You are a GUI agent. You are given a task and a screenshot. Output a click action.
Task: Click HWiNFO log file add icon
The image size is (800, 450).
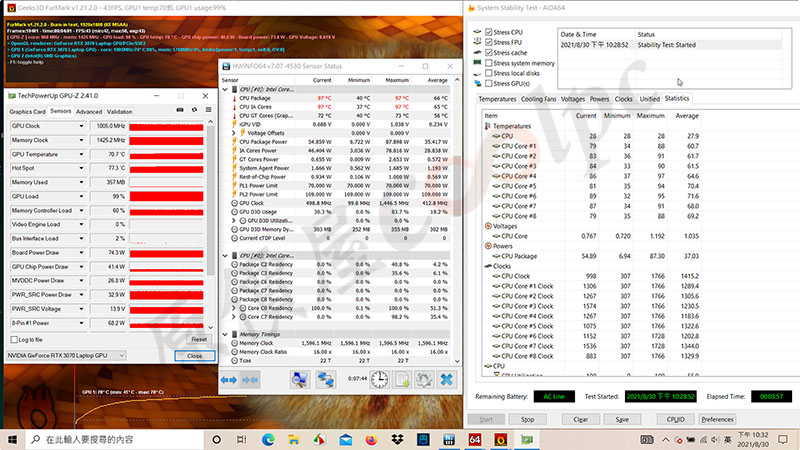click(x=402, y=380)
